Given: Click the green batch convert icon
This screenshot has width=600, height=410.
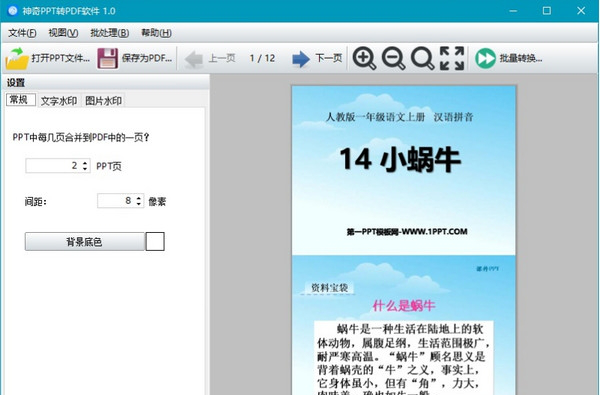Looking at the screenshot, I should (x=485, y=59).
